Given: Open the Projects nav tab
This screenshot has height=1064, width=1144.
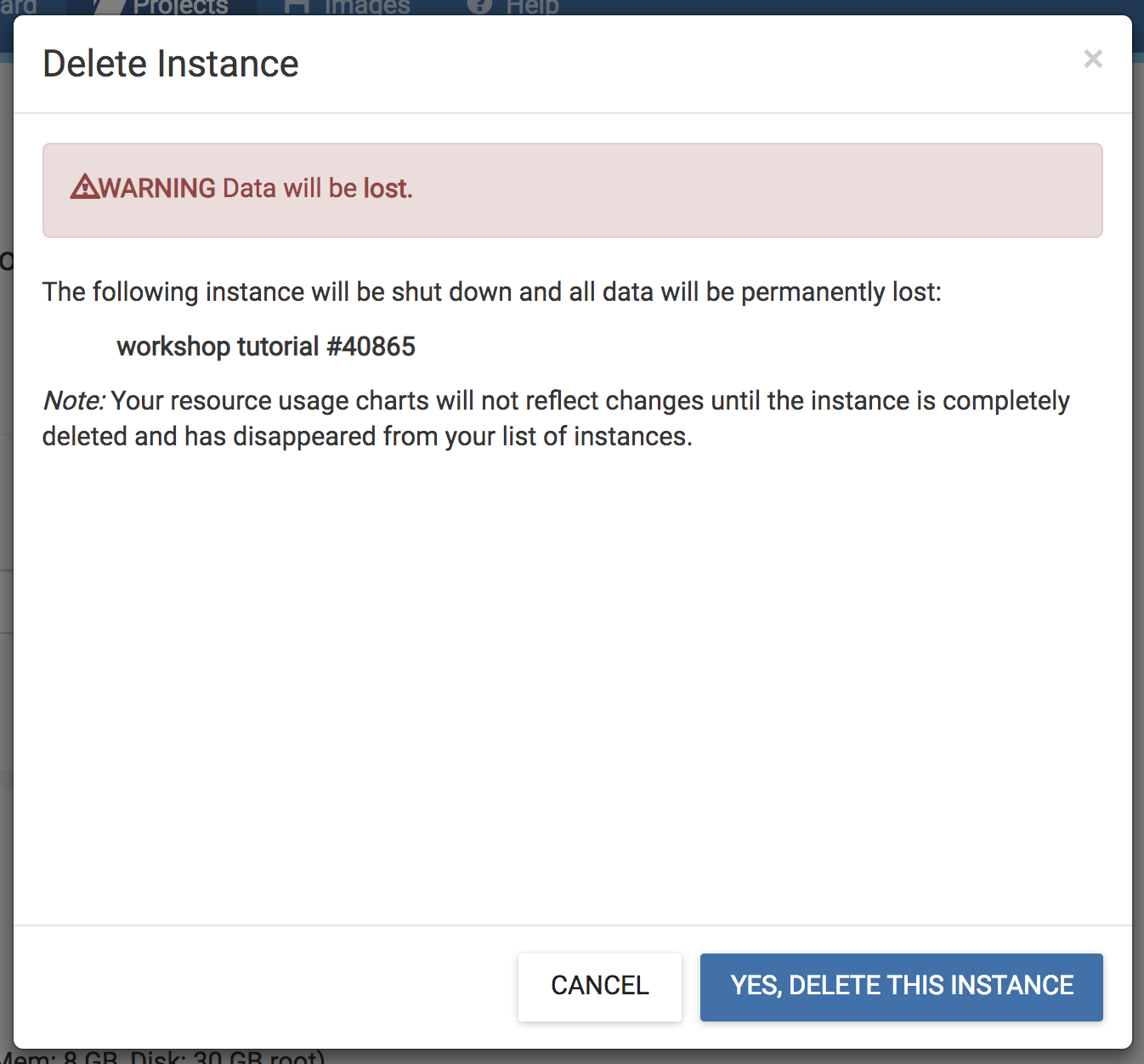Looking at the screenshot, I should click(x=161, y=8).
